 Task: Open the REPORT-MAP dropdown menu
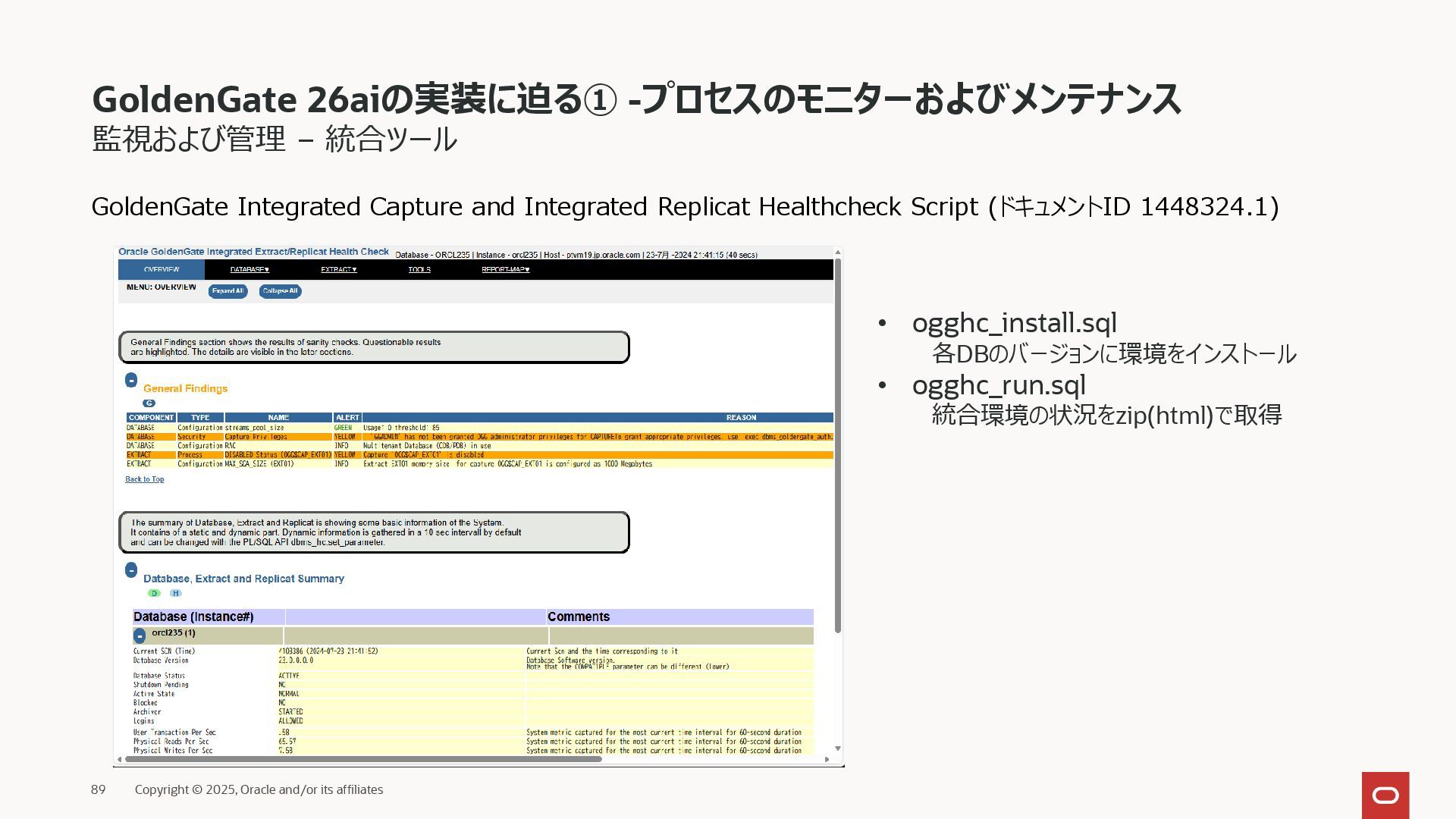tap(505, 270)
